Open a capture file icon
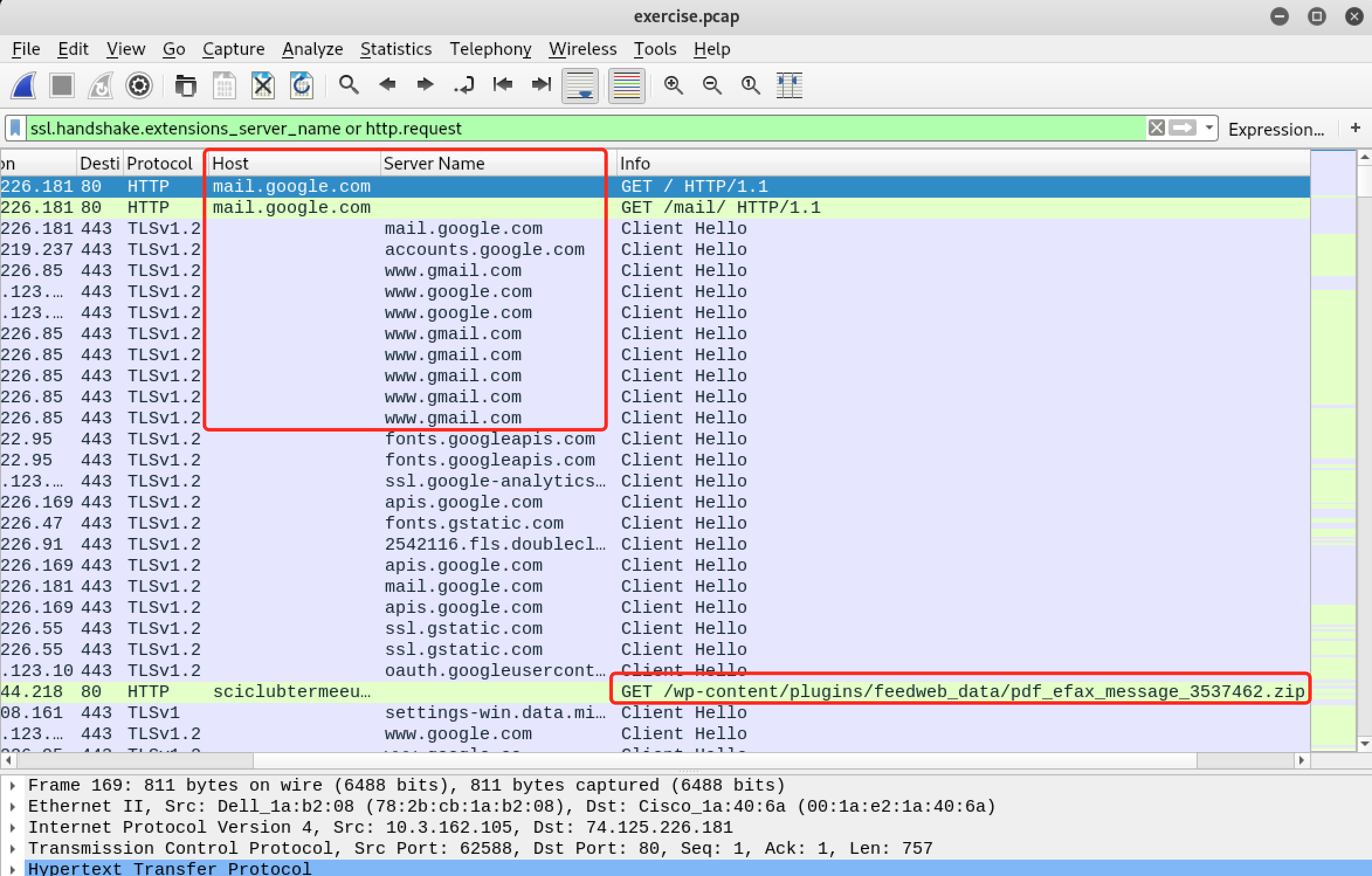The width and height of the screenshot is (1372, 876). [x=185, y=86]
